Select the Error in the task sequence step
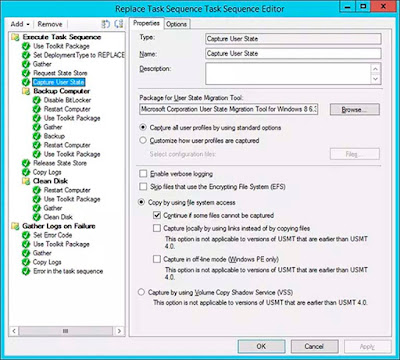The height and width of the screenshot is (360, 400). pyautogui.click(x=68, y=271)
